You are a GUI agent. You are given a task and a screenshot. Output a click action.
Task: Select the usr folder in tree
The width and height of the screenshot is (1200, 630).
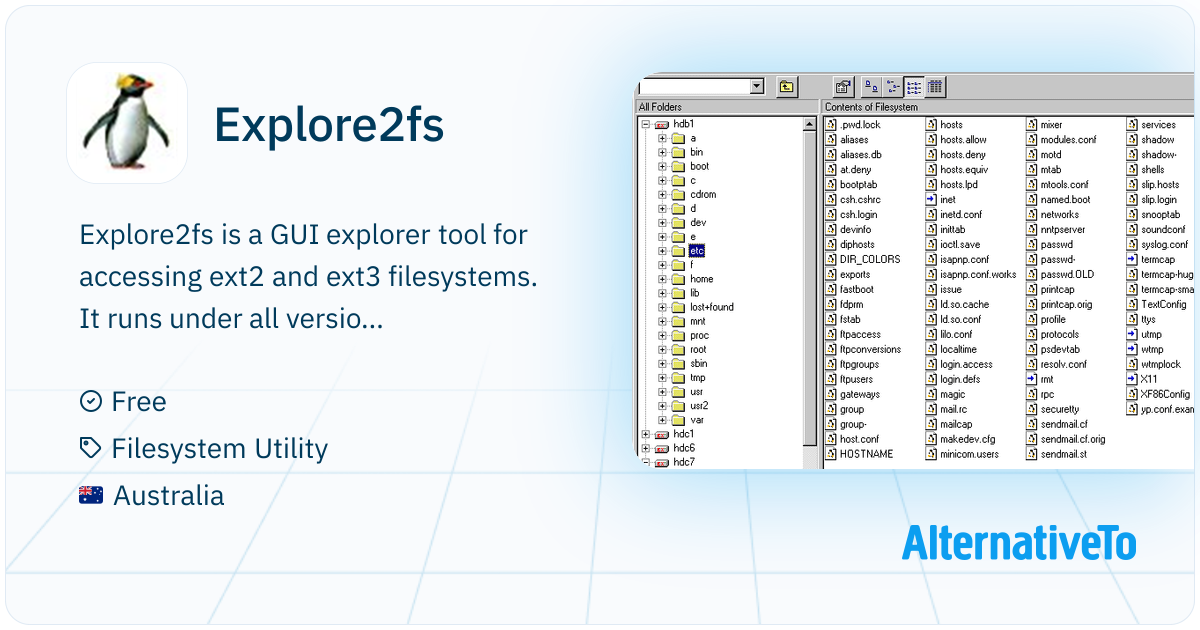(x=697, y=392)
